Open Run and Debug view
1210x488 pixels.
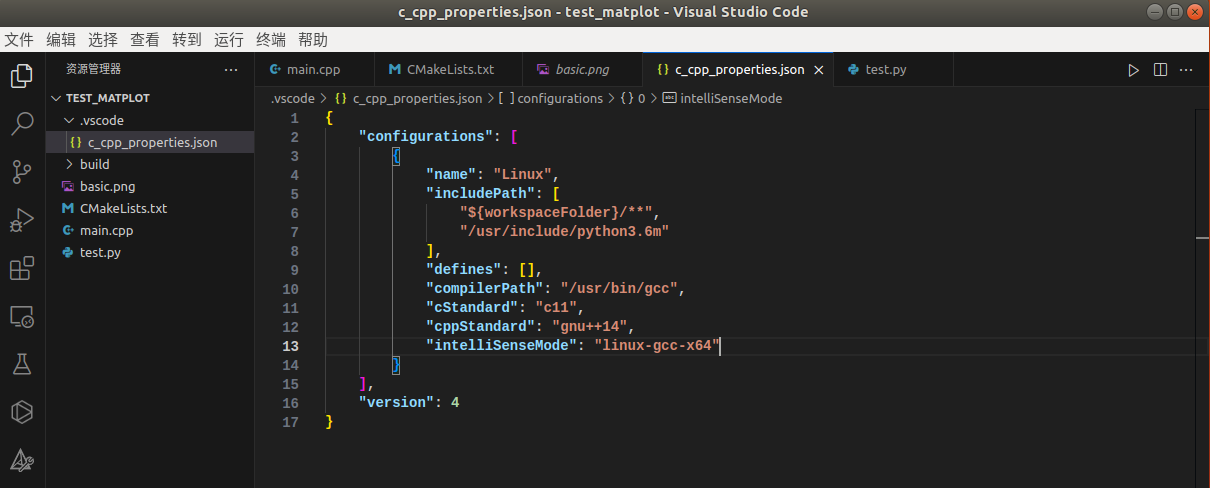pyautogui.click(x=22, y=220)
